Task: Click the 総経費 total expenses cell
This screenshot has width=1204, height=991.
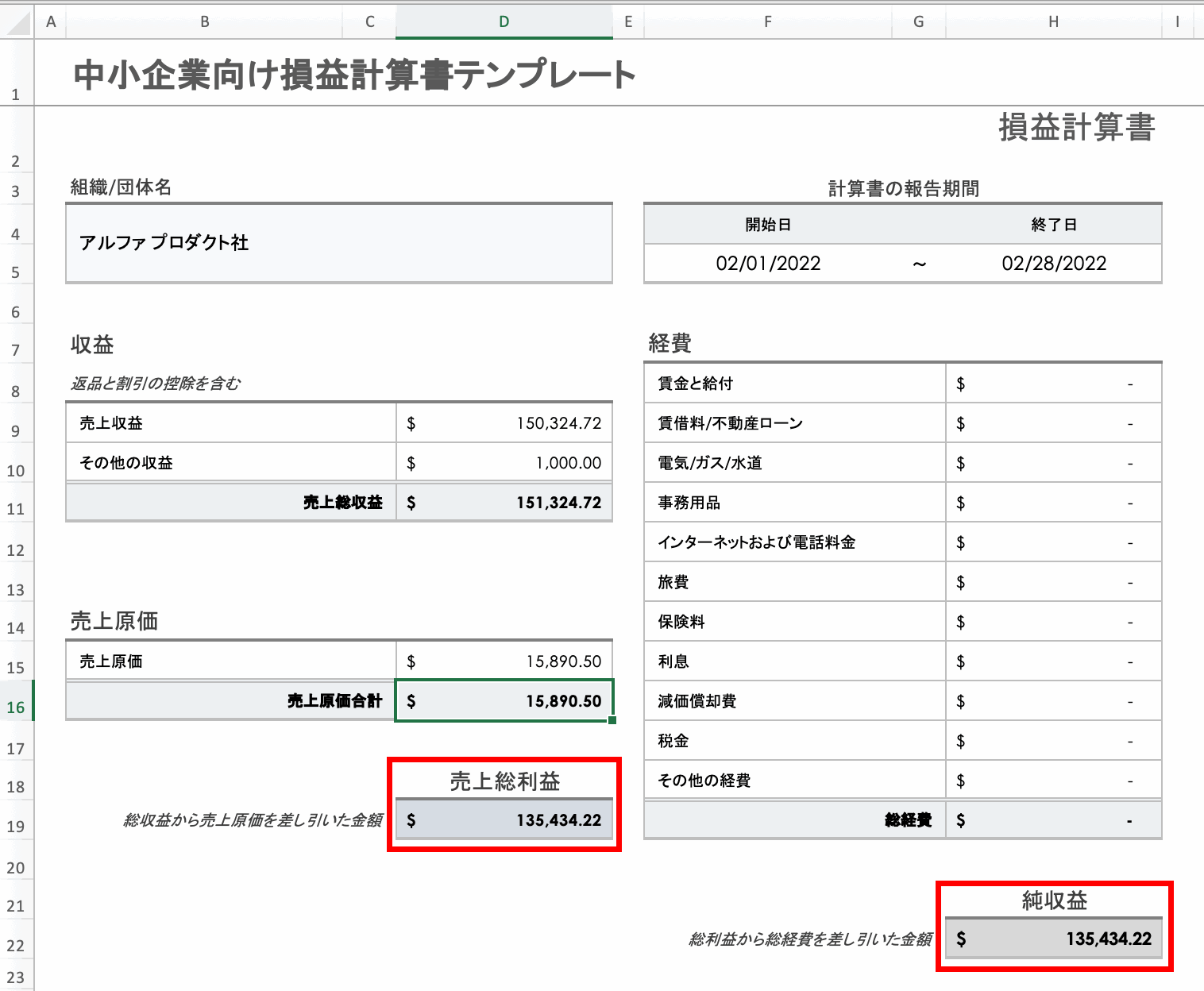Action: pos(1054,819)
